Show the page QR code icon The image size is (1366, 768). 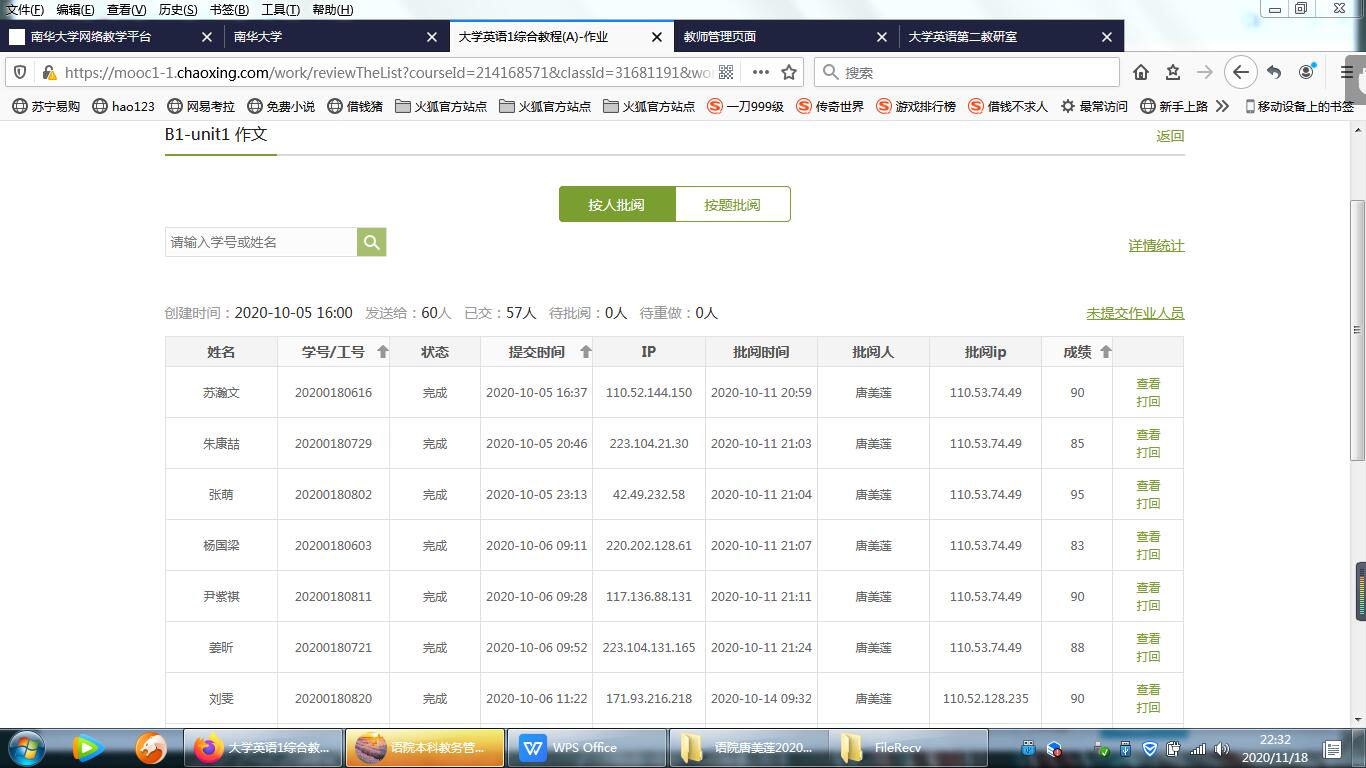coord(726,72)
